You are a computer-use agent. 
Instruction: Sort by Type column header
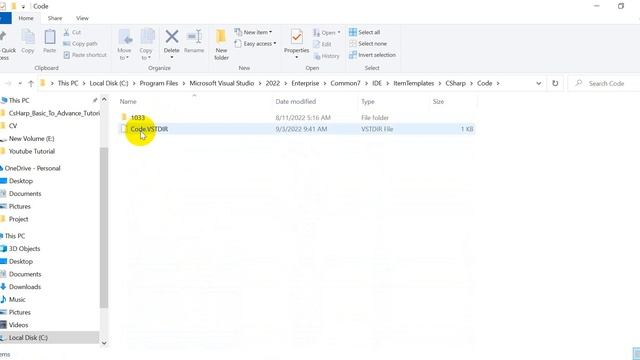368,101
